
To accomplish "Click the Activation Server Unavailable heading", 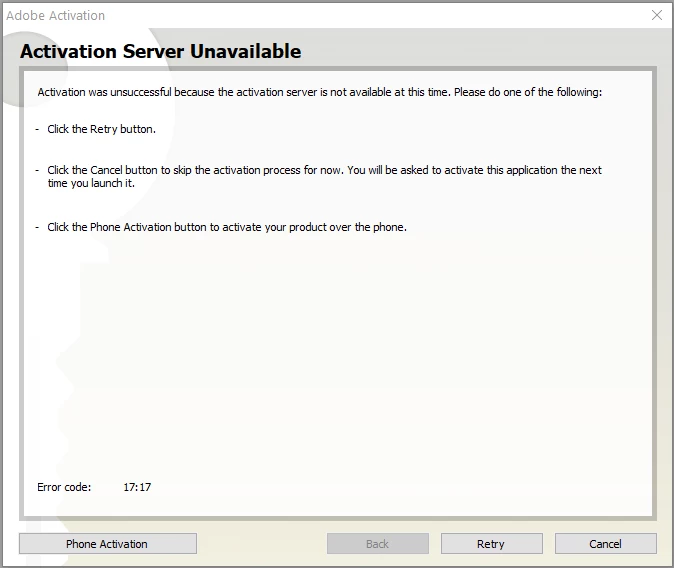I will coord(160,51).
